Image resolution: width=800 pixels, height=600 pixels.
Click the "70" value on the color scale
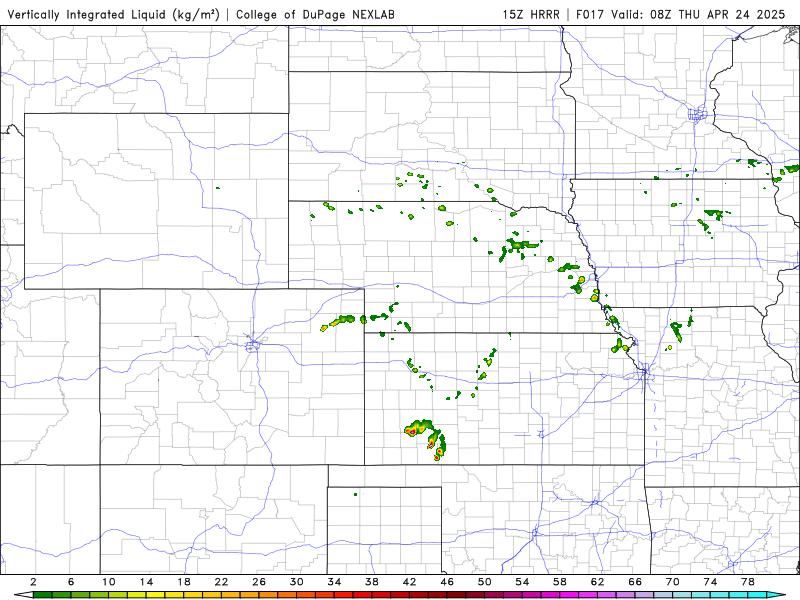pos(672,582)
